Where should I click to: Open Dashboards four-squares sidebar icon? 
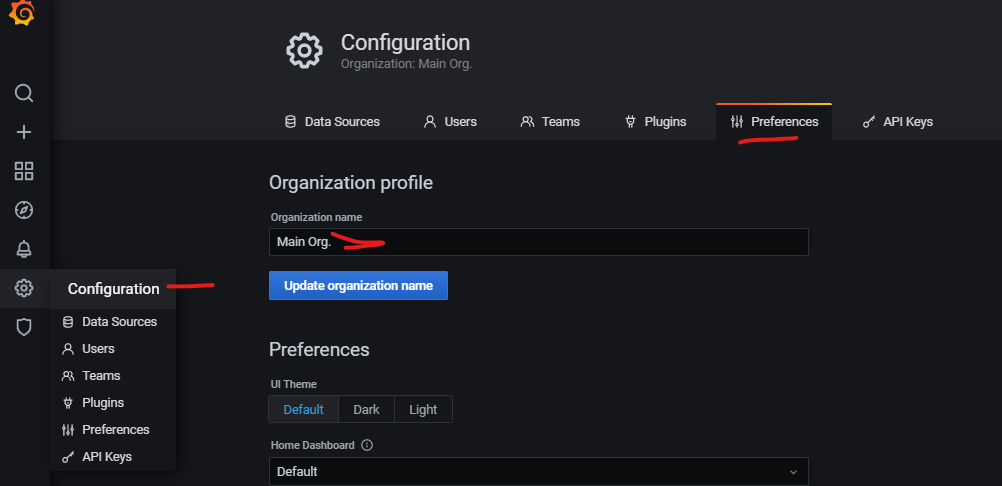pos(24,171)
